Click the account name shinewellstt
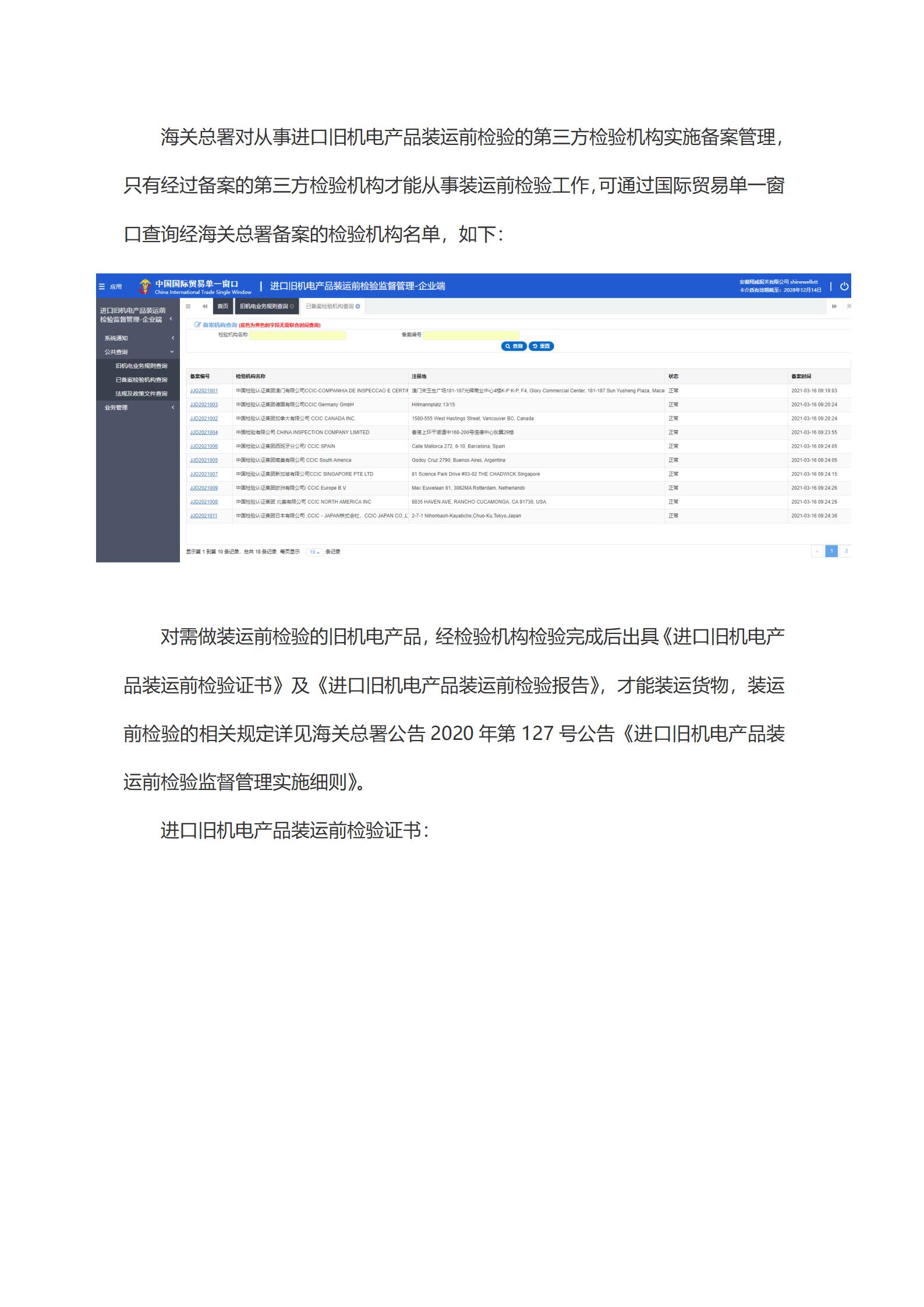 click(804, 282)
